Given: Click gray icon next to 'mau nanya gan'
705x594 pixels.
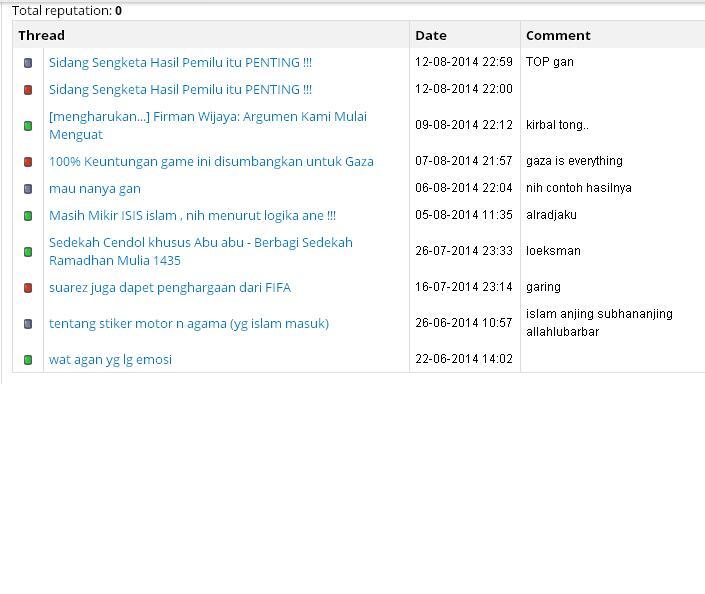Looking at the screenshot, I should (x=28, y=188).
